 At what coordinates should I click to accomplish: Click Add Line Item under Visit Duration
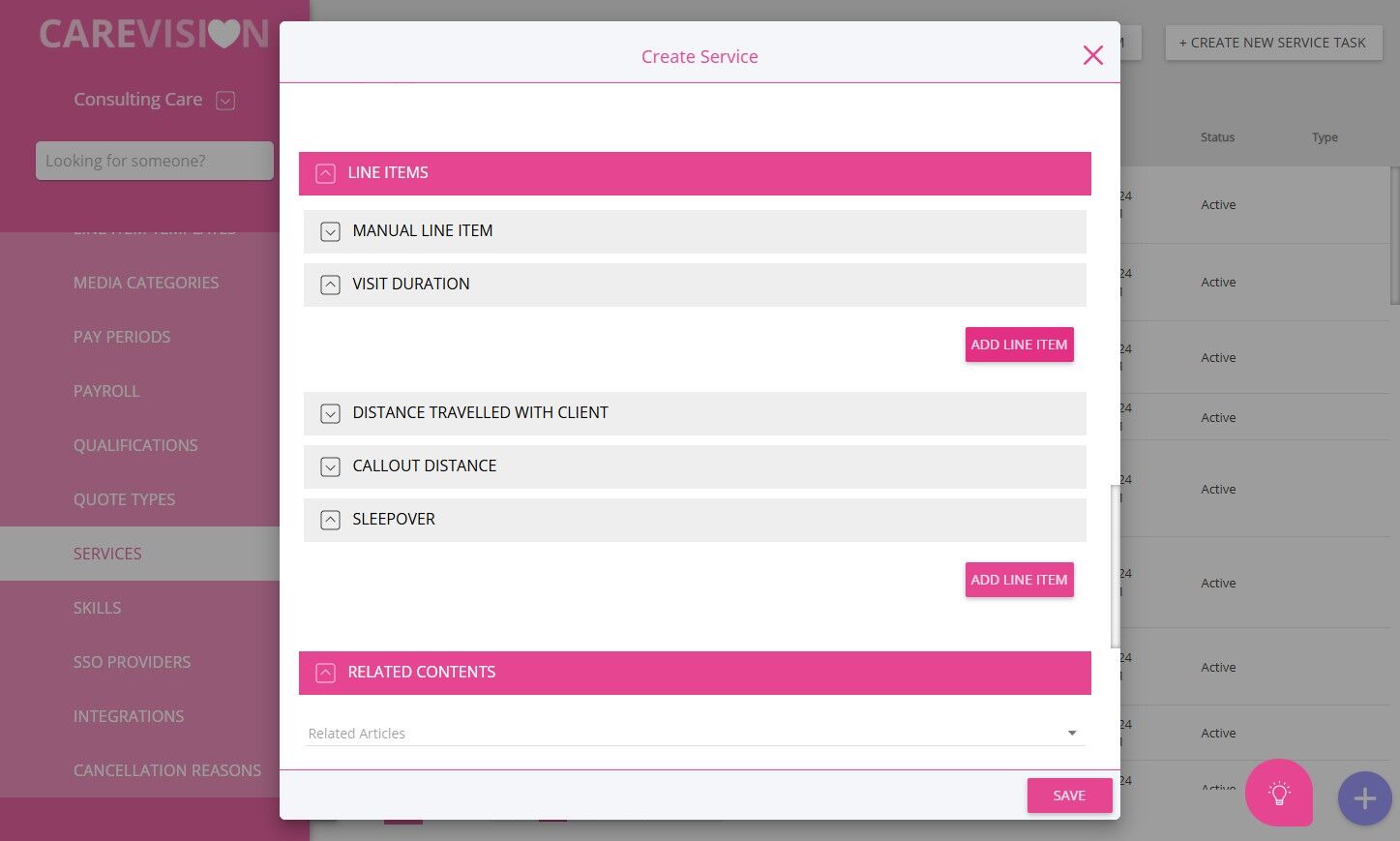1019,345
